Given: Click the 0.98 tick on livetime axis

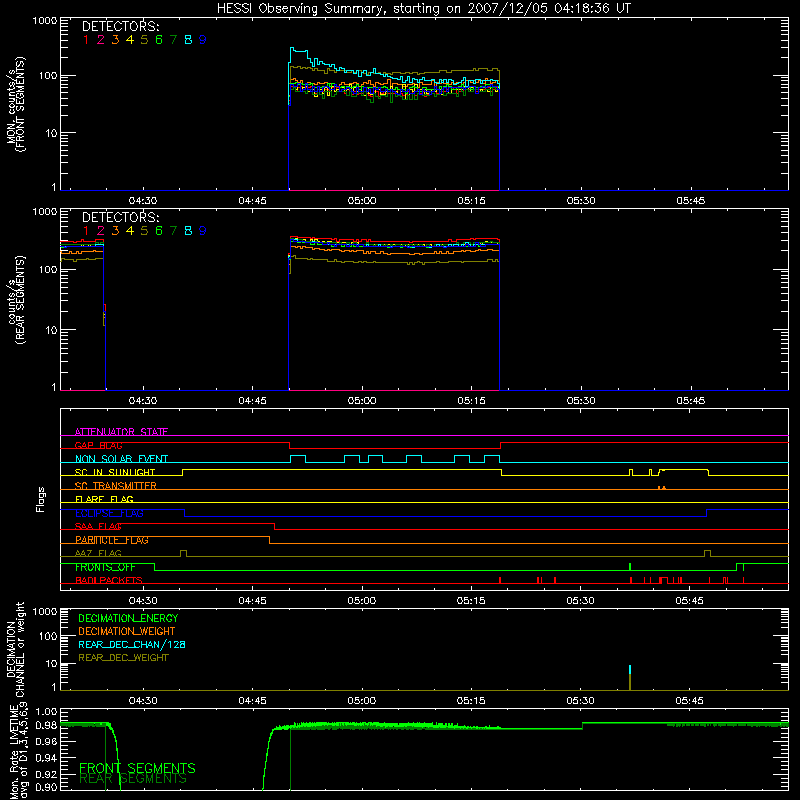Looking at the screenshot, I should point(46,726).
